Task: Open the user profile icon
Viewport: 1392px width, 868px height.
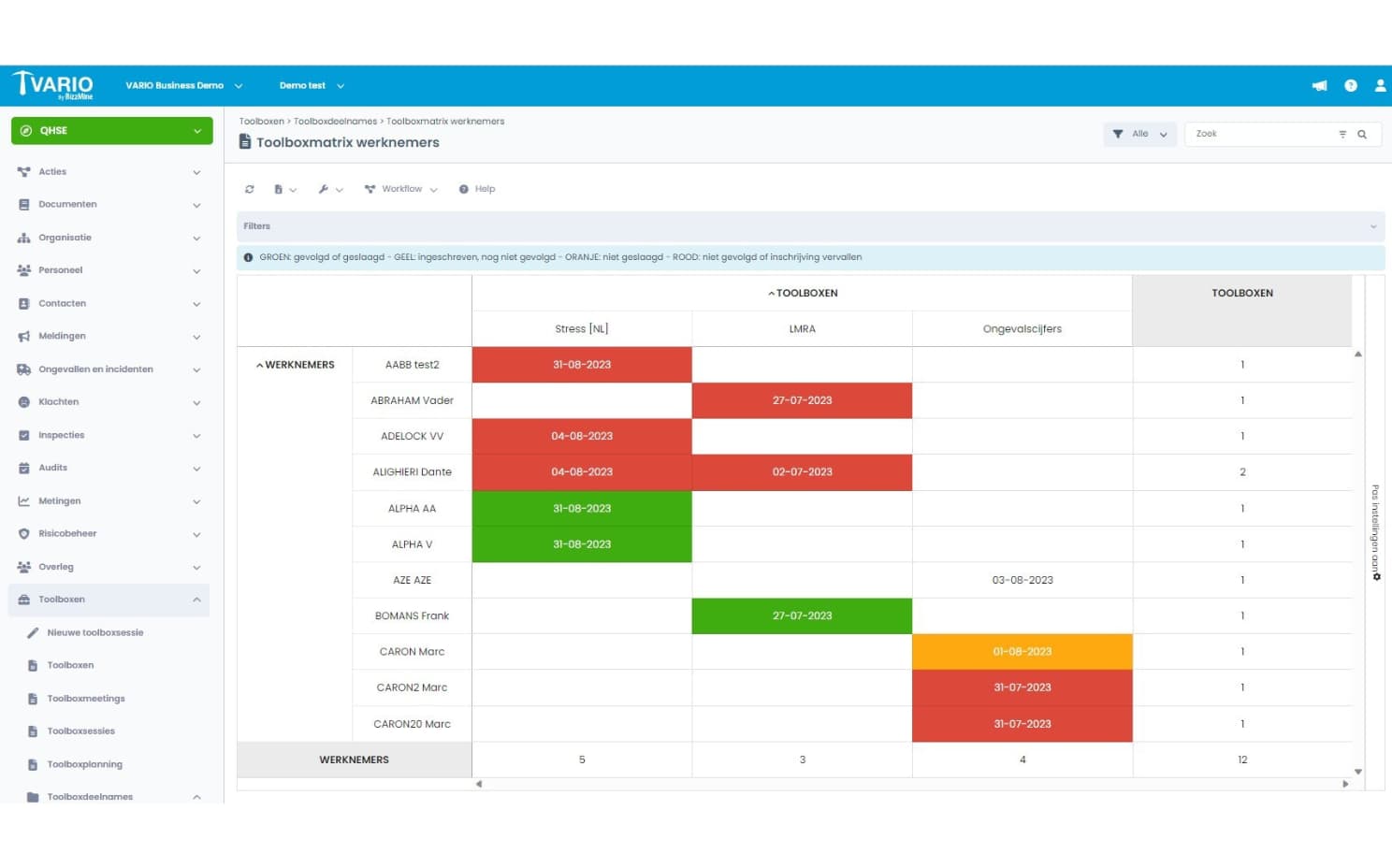Action: point(1380,85)
